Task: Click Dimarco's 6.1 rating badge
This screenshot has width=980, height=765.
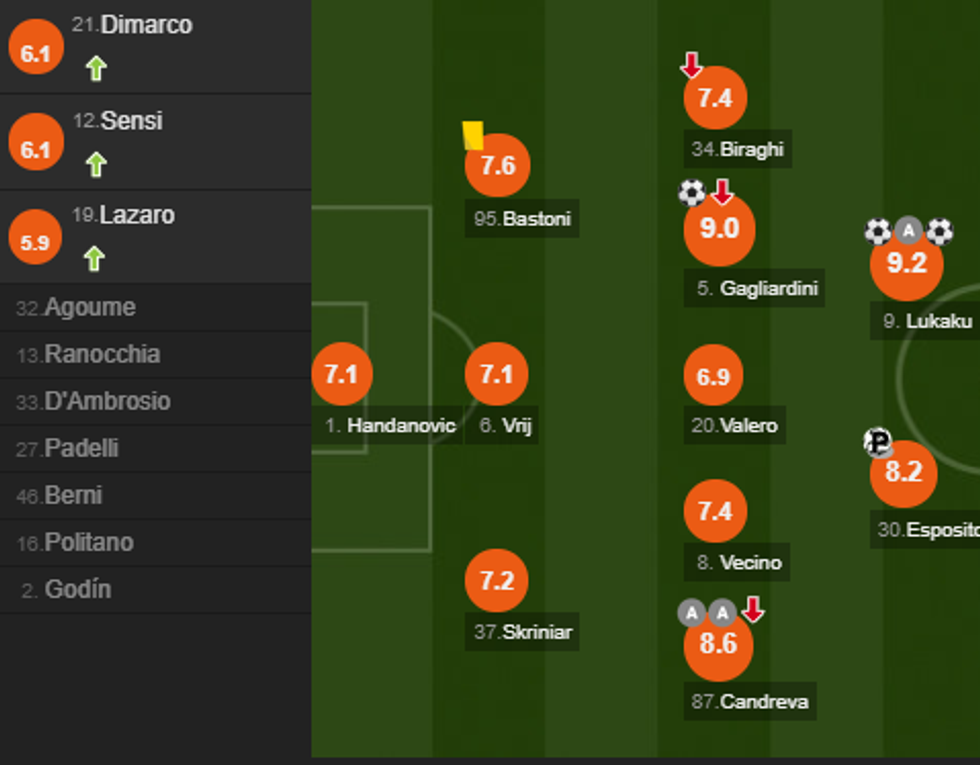Action: pyautogui.click(x=36, y=53)
